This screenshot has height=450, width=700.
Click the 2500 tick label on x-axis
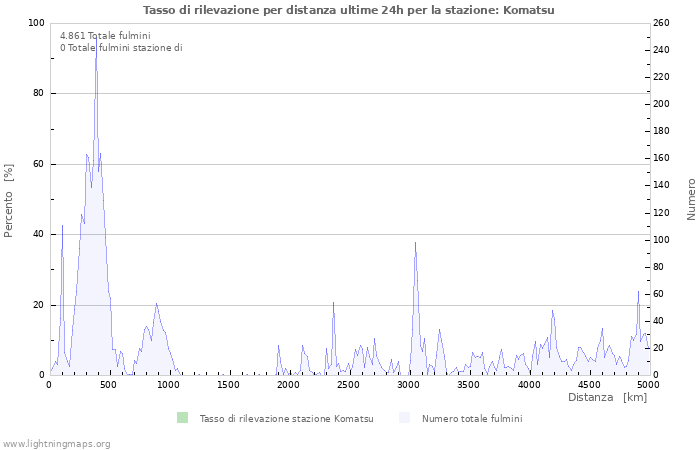(349, 385)
